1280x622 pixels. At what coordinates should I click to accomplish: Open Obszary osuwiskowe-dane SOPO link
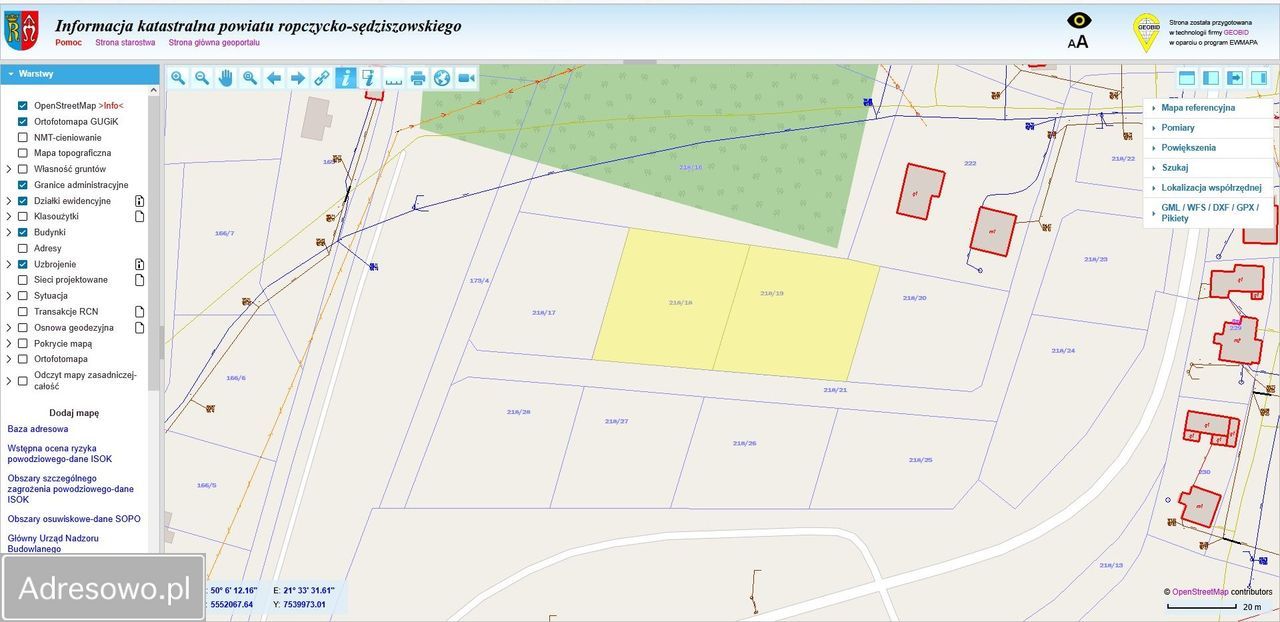tap(74, 519)
